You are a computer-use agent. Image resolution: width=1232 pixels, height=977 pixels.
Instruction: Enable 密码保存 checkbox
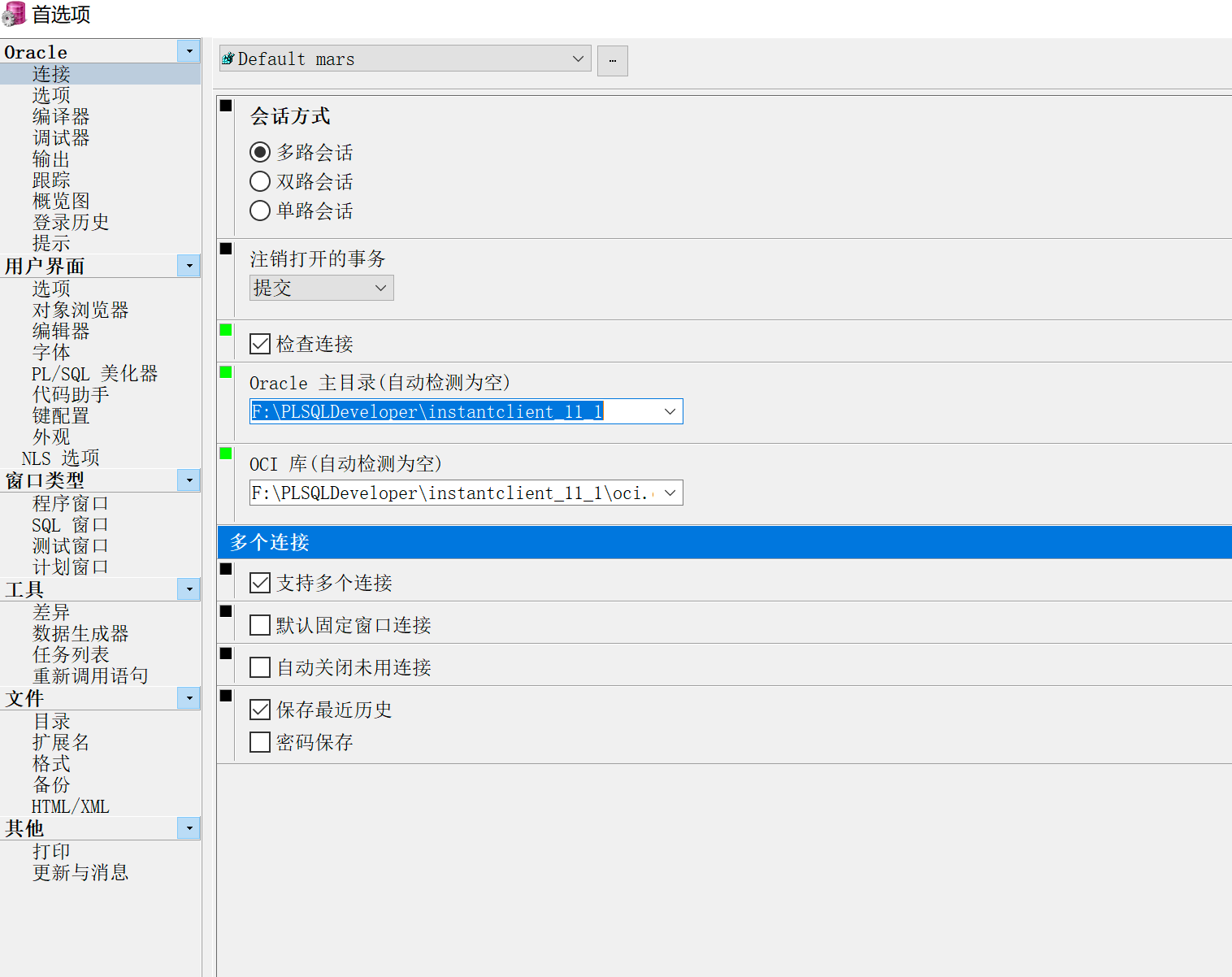pos(260,742)
